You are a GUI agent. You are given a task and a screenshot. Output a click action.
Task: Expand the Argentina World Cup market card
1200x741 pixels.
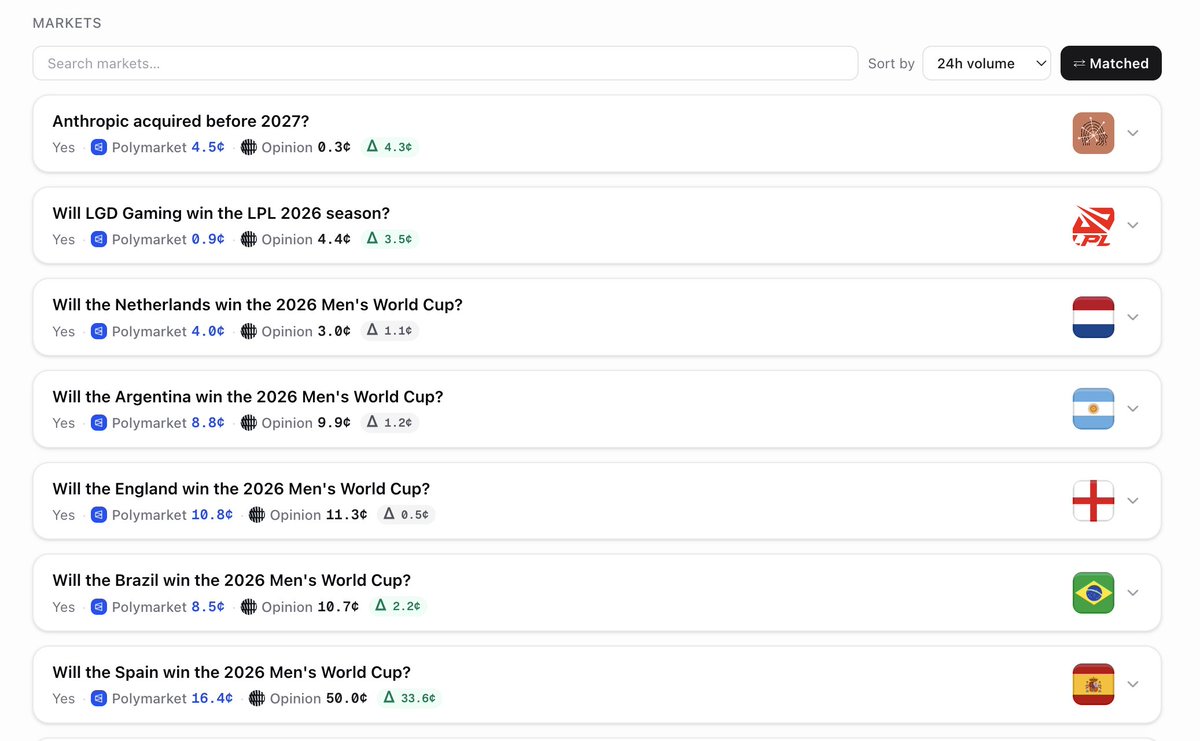tap(1133, 409)
